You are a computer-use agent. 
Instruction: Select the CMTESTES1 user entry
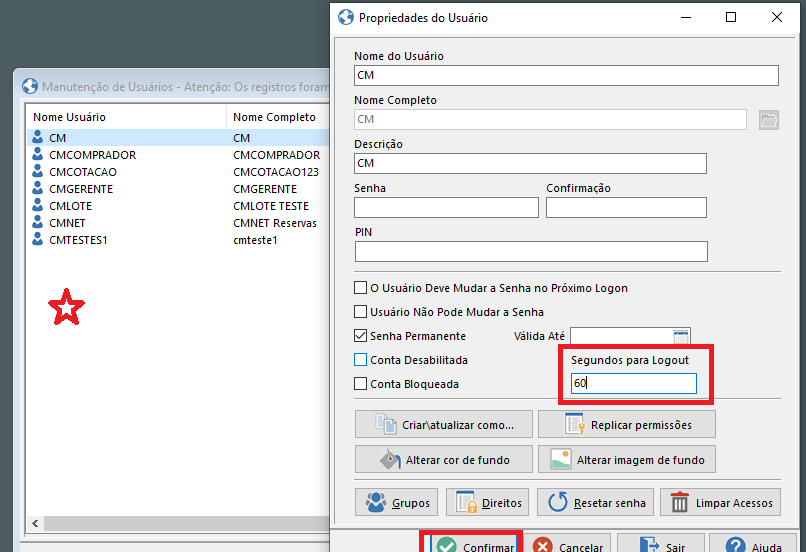[x=178, y=240]
